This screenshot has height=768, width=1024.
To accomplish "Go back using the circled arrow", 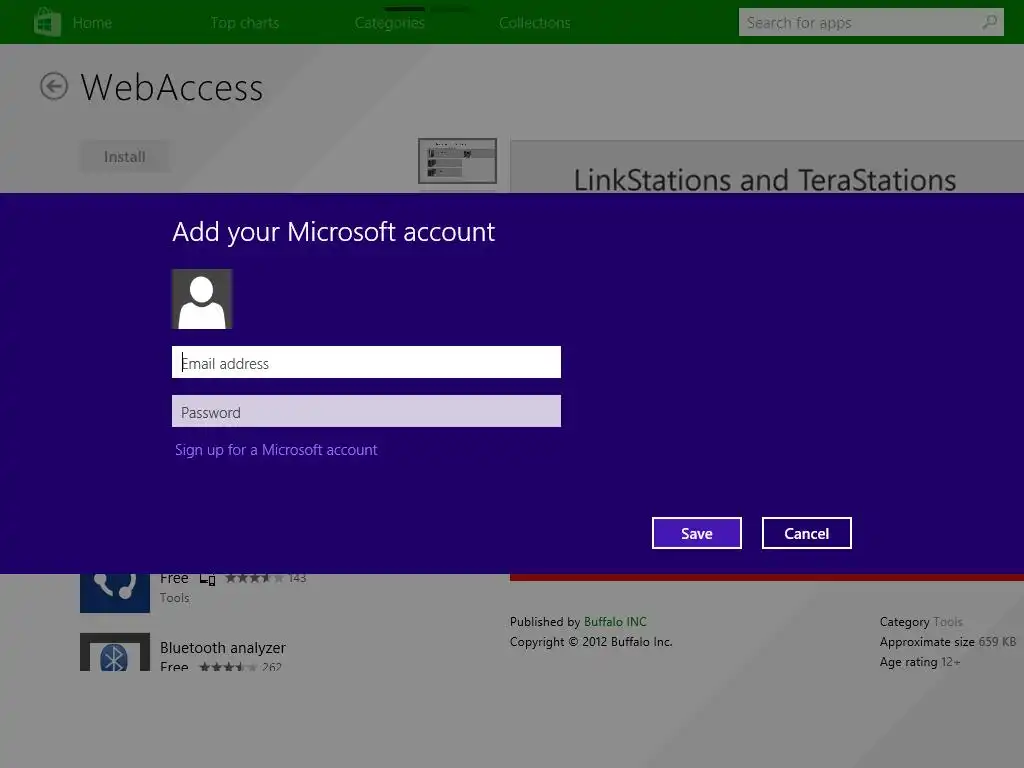I will pyautogui.click(x=54, y=86).
